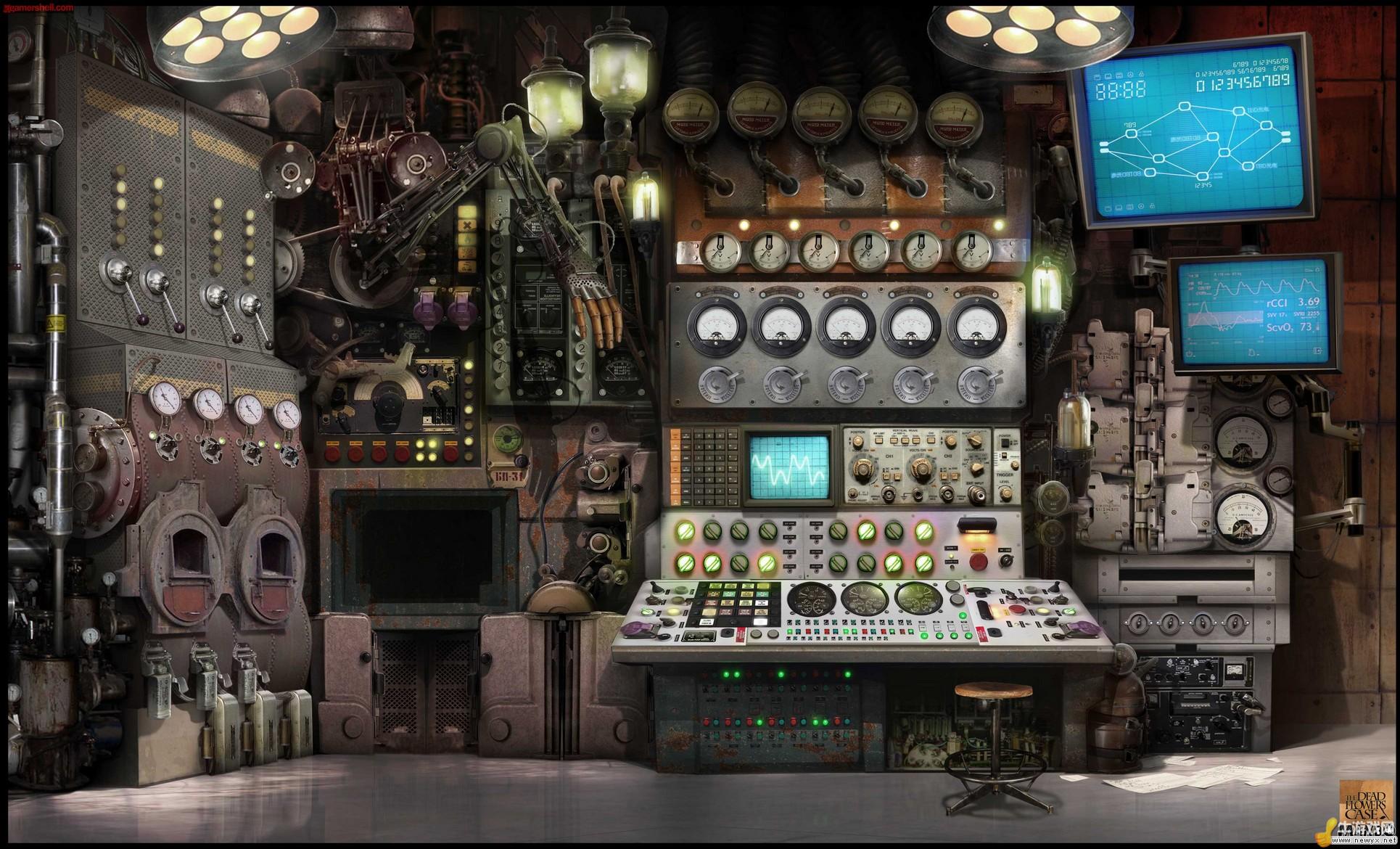The width and height of the screenshot is (1400, 849).
Task: Click the smaller monitor showing rCCI vitals
Action: (x=1254, y=313)
